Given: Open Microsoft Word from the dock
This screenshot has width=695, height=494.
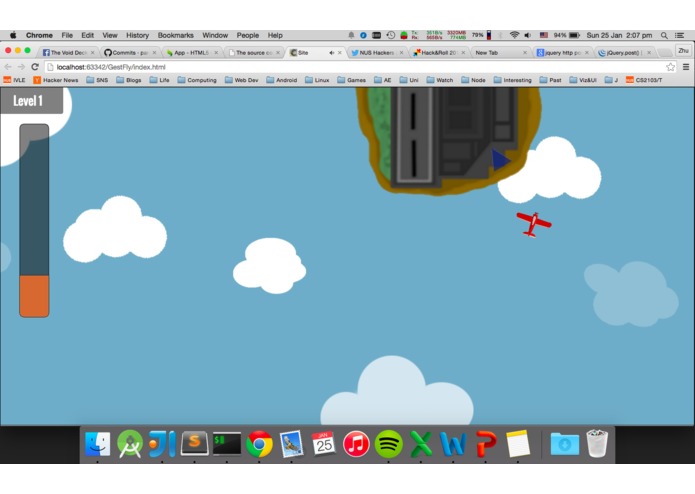Looking at the screenshot, I should coord(453,443).
